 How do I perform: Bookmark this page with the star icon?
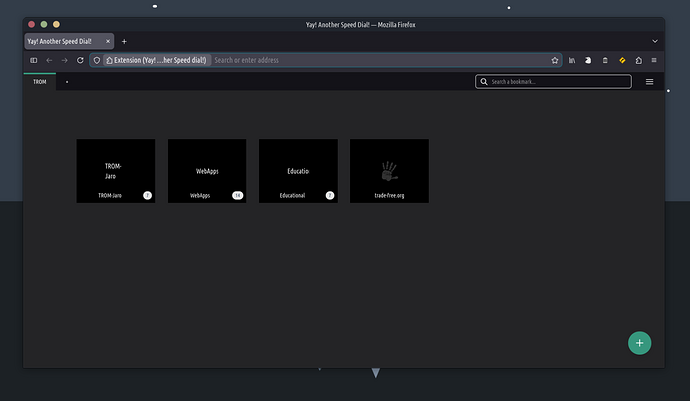coord(555,60)
